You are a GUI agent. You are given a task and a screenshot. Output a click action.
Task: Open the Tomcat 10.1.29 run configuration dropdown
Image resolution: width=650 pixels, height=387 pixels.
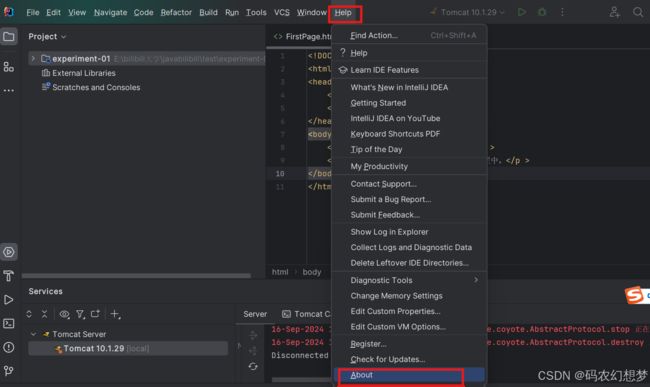467,12
